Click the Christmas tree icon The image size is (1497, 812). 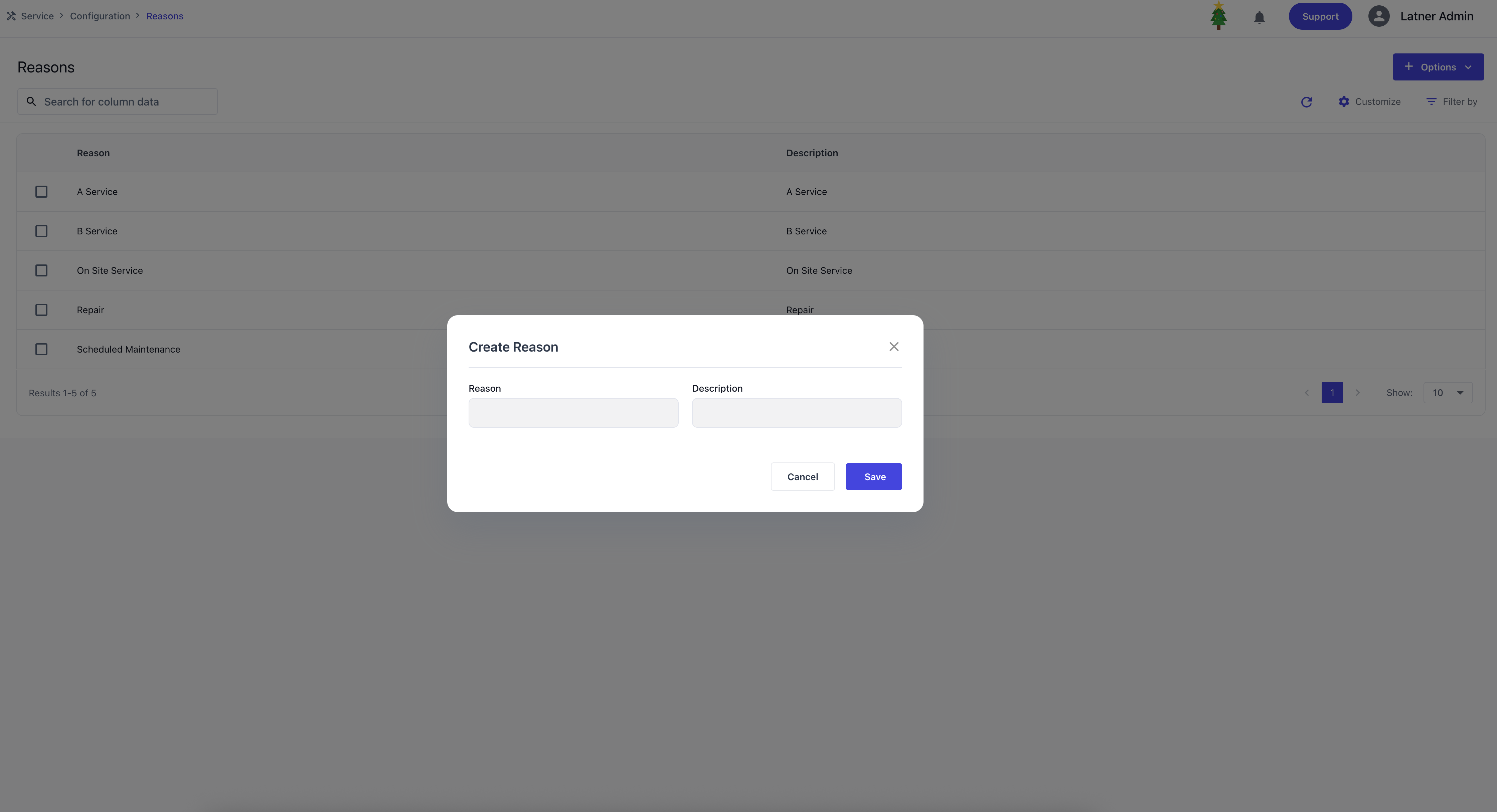click(x=1219, y=16)
